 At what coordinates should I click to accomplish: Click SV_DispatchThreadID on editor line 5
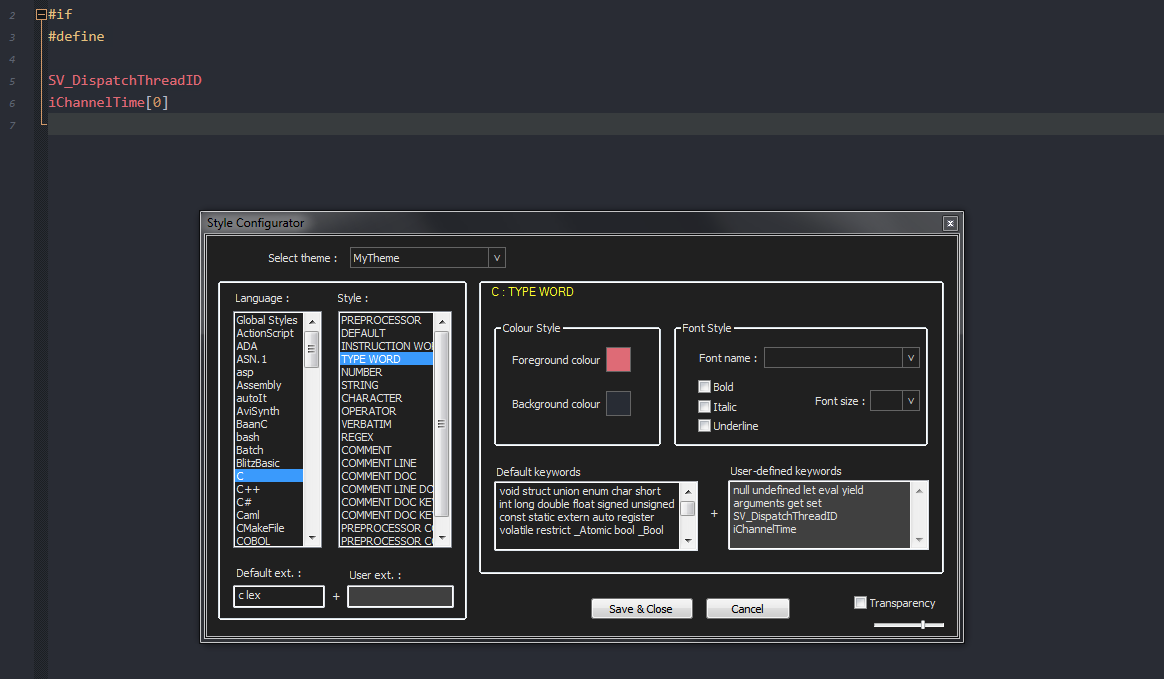[x=125, y=80]
